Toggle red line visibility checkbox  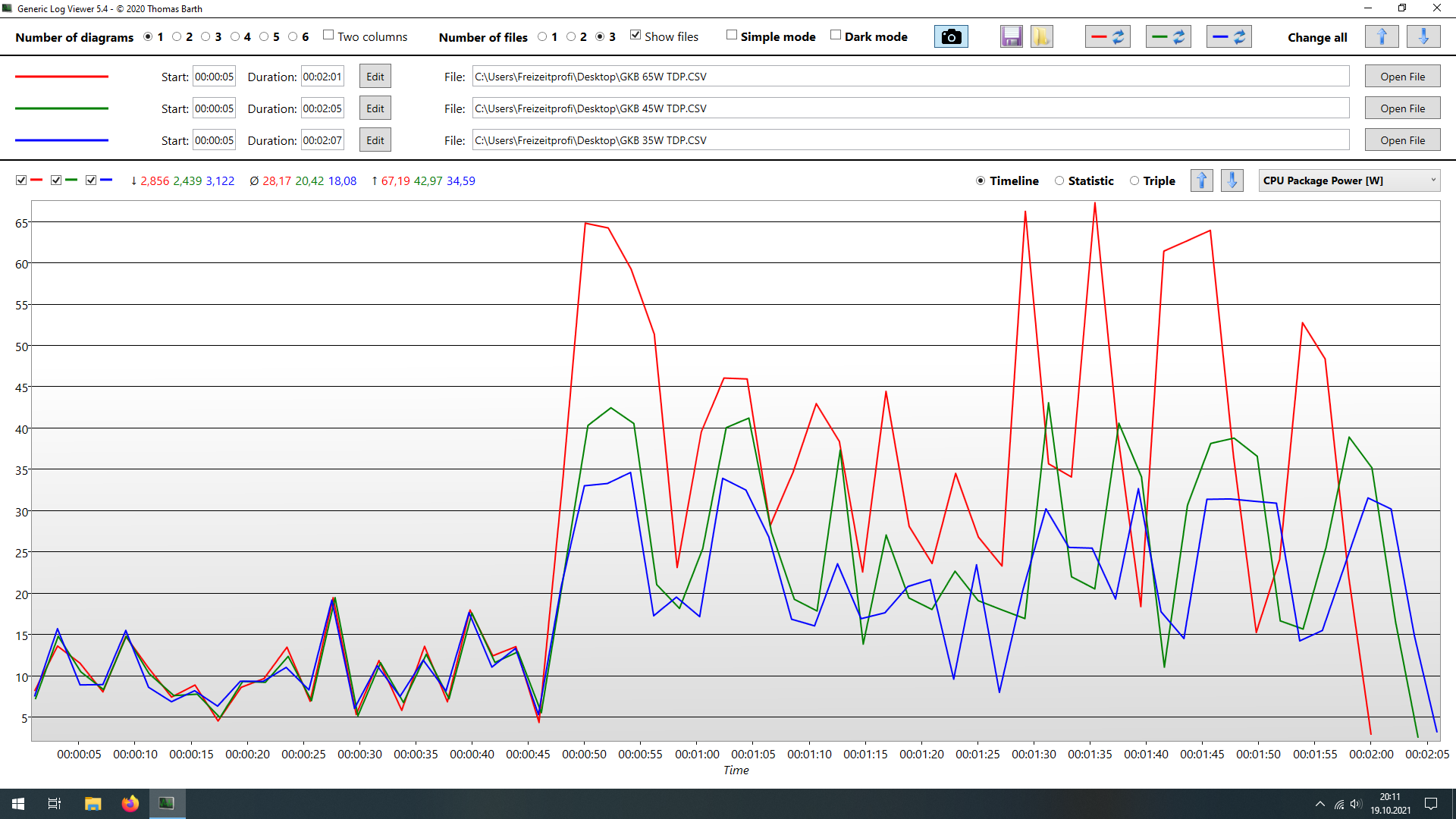[x=21, y=180]
